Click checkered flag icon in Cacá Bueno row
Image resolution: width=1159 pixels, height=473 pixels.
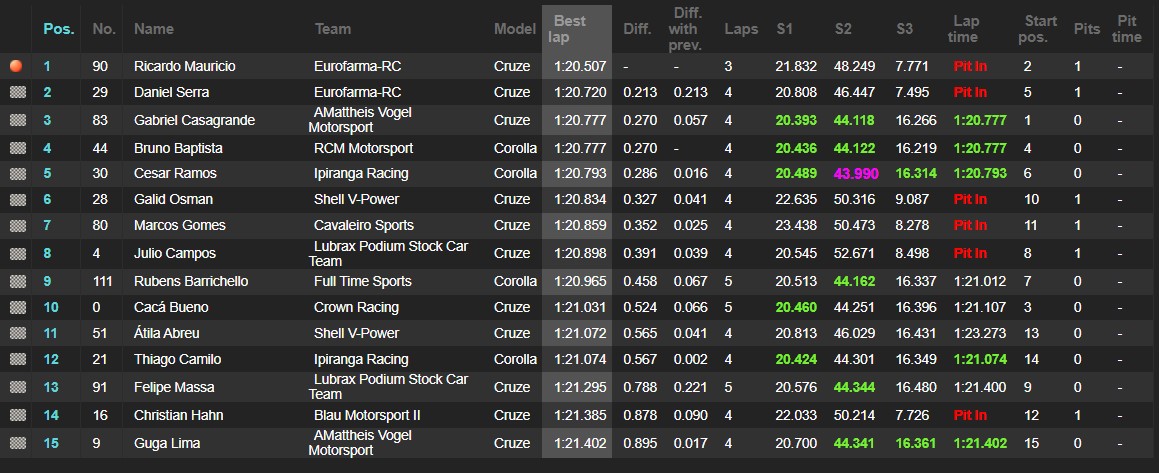coord(15,307)
